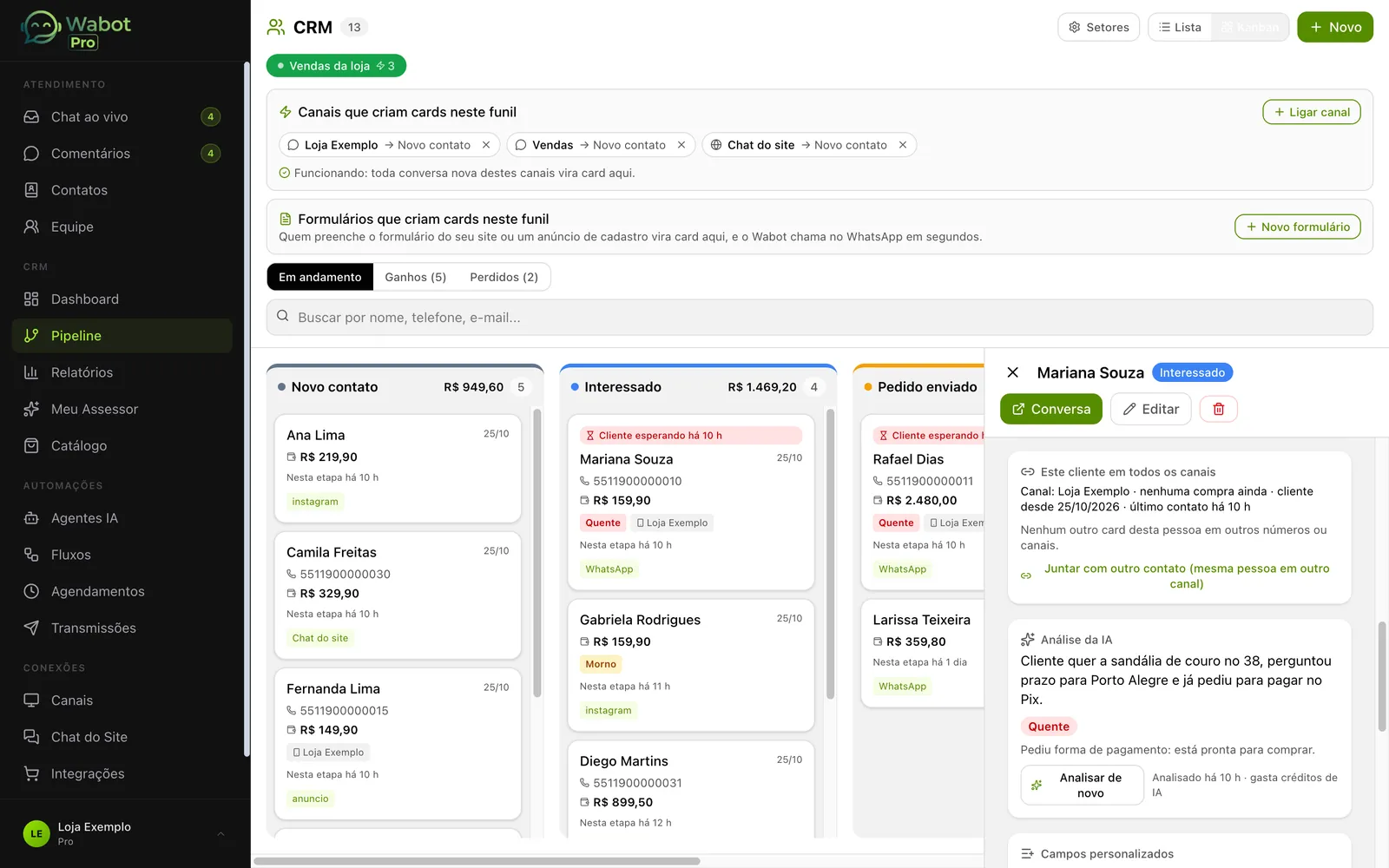Select the Vendas da loja funnel

pos(336,66)
